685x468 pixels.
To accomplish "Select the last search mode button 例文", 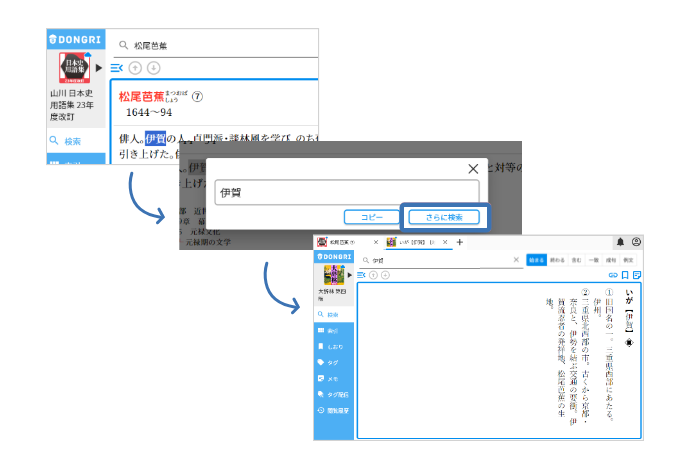I will click(x=628, y=260).
